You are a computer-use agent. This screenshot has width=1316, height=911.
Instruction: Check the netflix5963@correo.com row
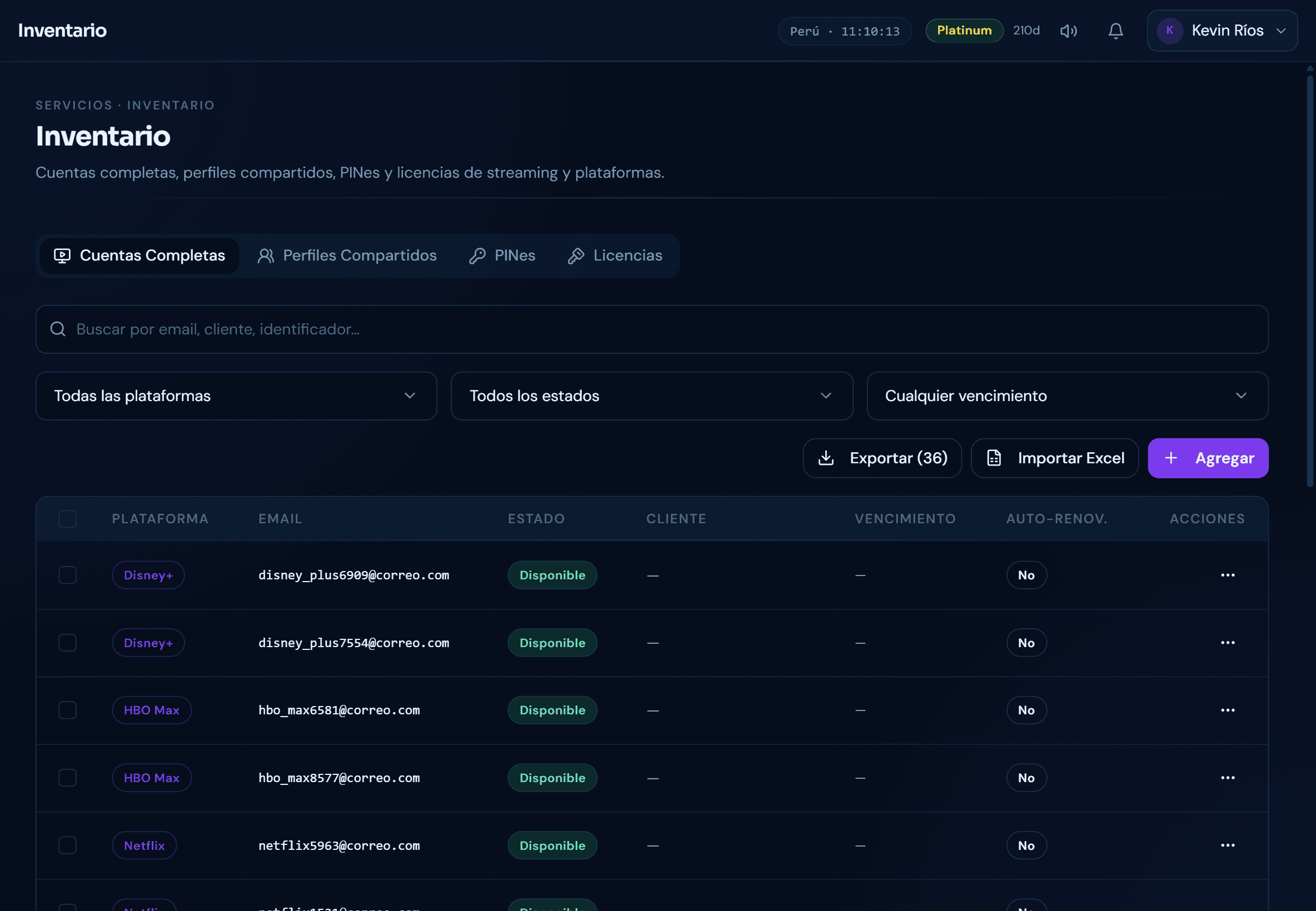click(x=67, y=845)
